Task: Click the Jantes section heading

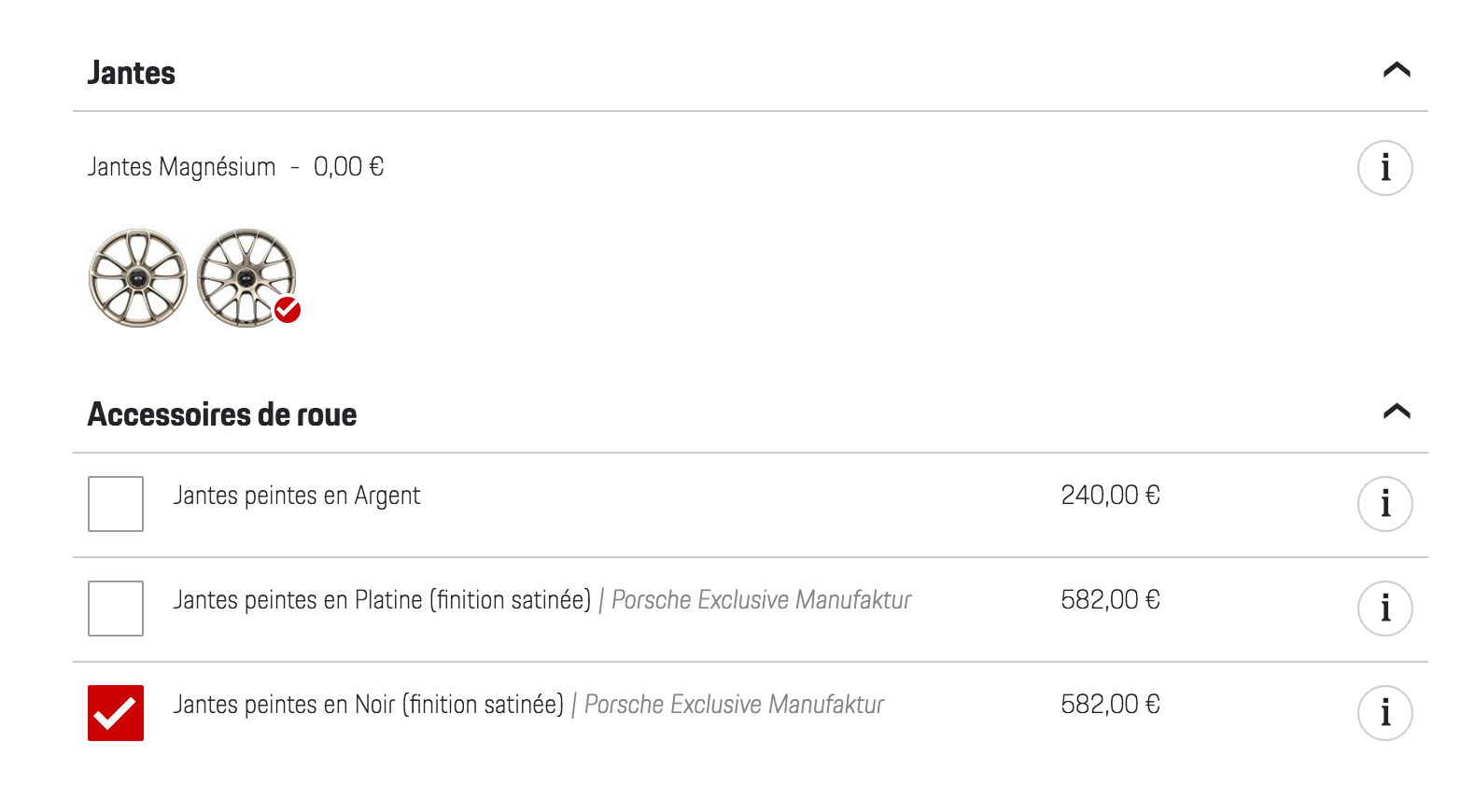Action: pyautogui.click(x=132, y=73)
